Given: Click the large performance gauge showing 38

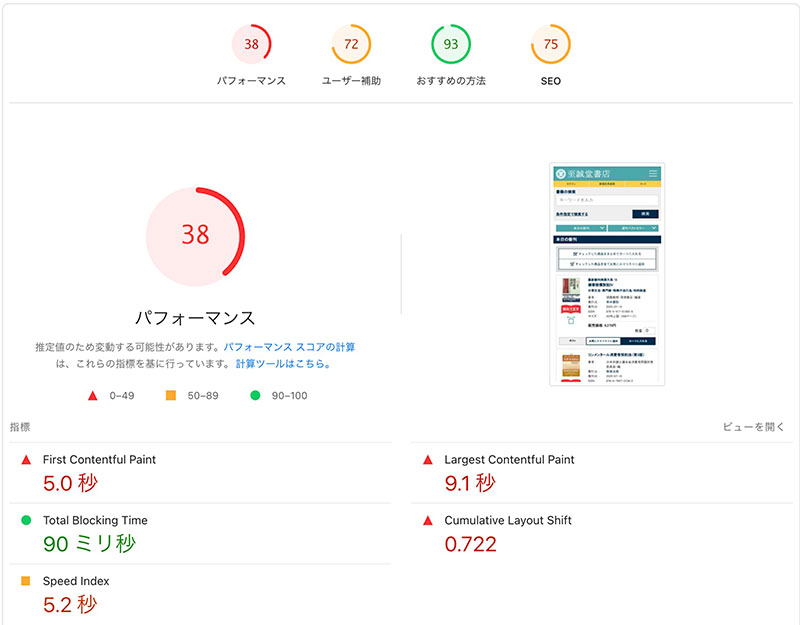Looking at the screenshot, I should pyautogui.click(x=195, y=236).
